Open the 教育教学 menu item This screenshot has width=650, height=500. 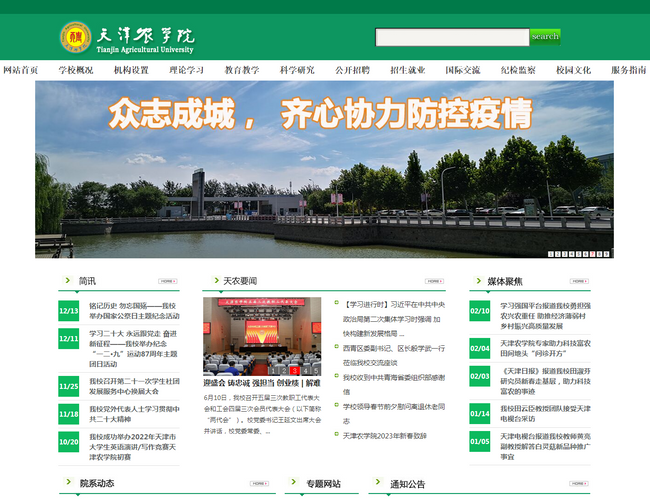242,70
